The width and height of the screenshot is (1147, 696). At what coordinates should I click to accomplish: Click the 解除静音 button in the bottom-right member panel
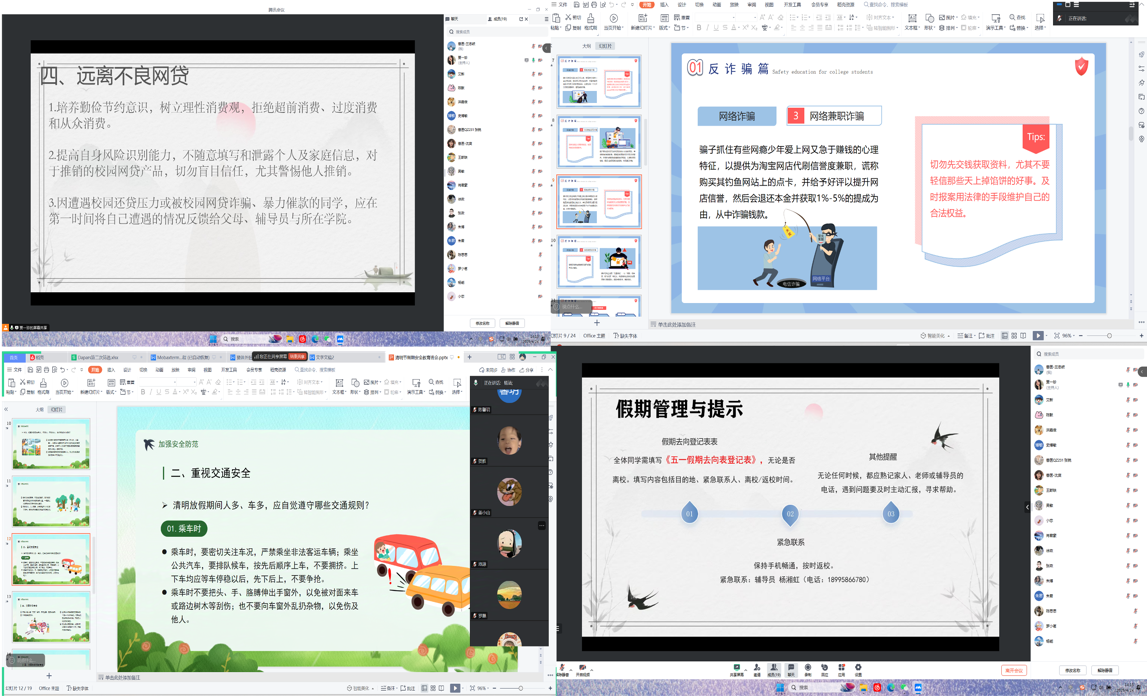(x=1104, y=670)
